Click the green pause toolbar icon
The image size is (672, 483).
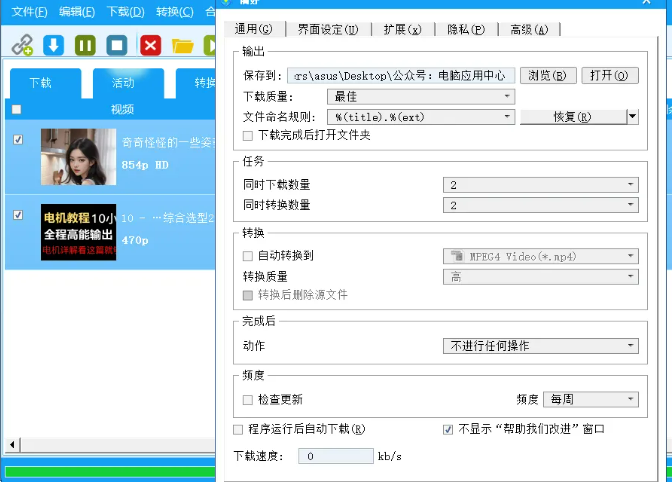(x=85, y=45)
